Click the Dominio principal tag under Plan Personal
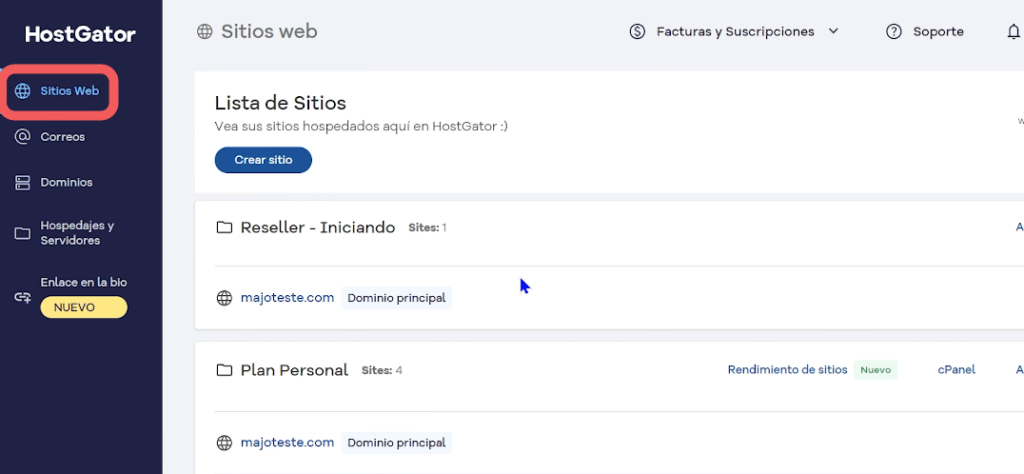Screen dimensions: 1024x474 point(396,443)
